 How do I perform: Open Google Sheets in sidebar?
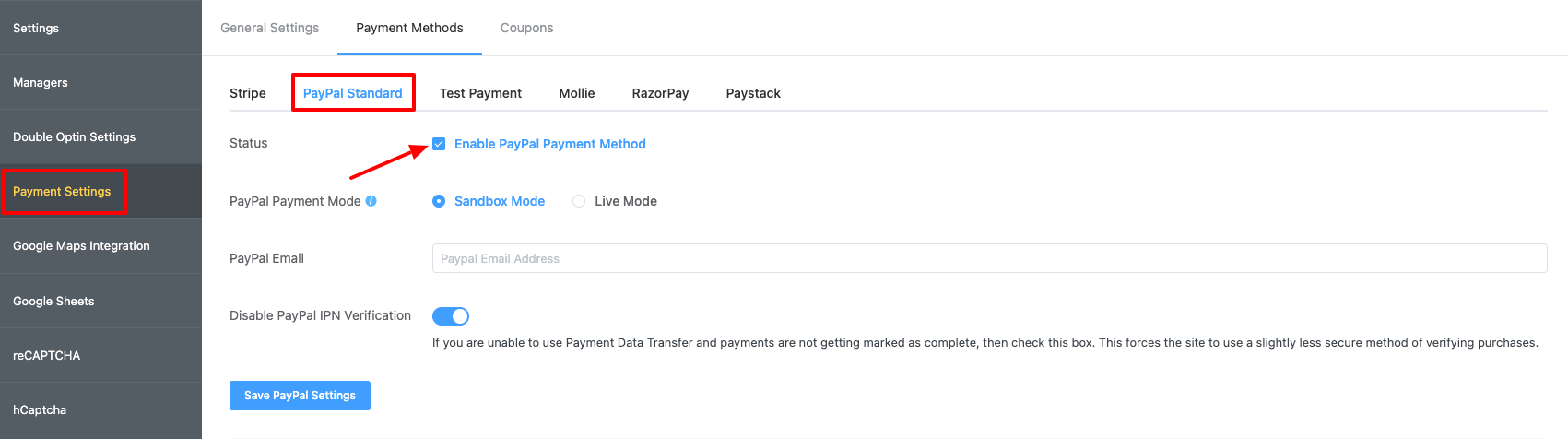(x=100, y=301)
